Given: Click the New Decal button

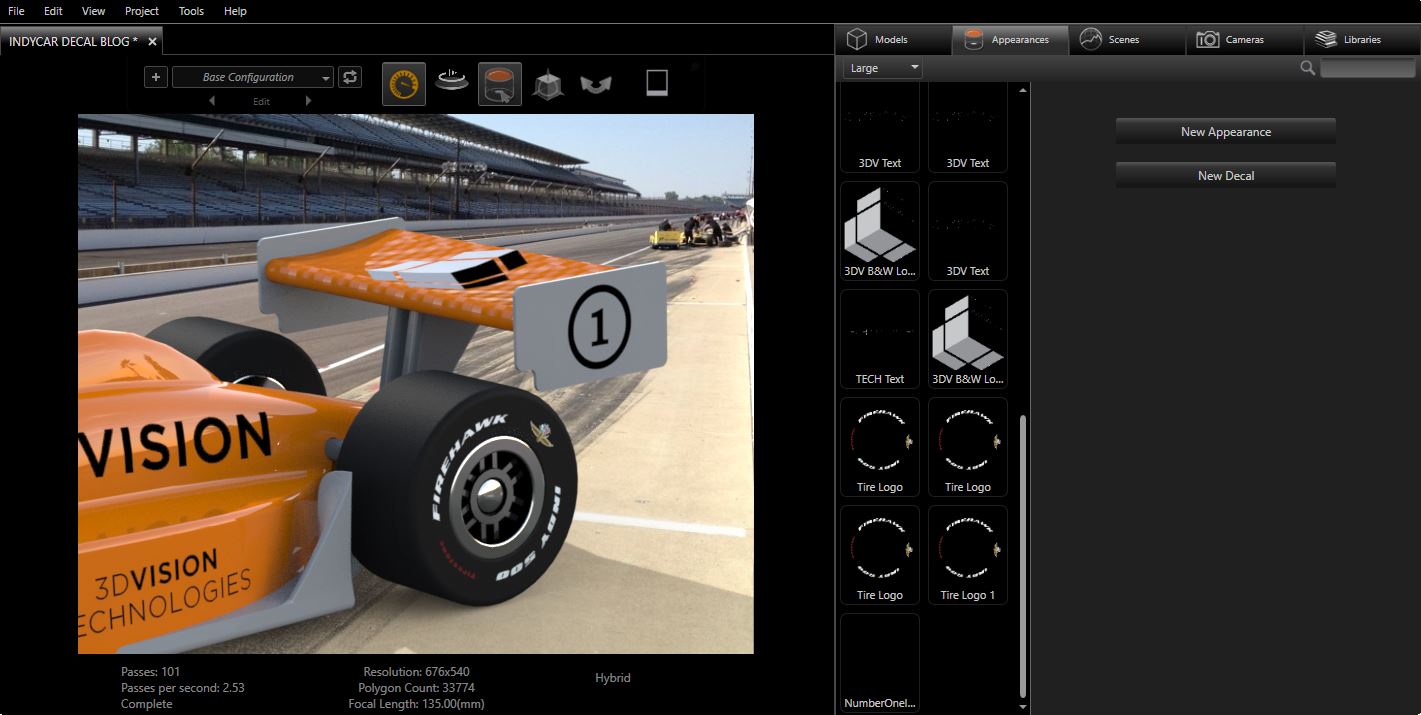Looking at the screenshot, I should tap(1225, 176).
